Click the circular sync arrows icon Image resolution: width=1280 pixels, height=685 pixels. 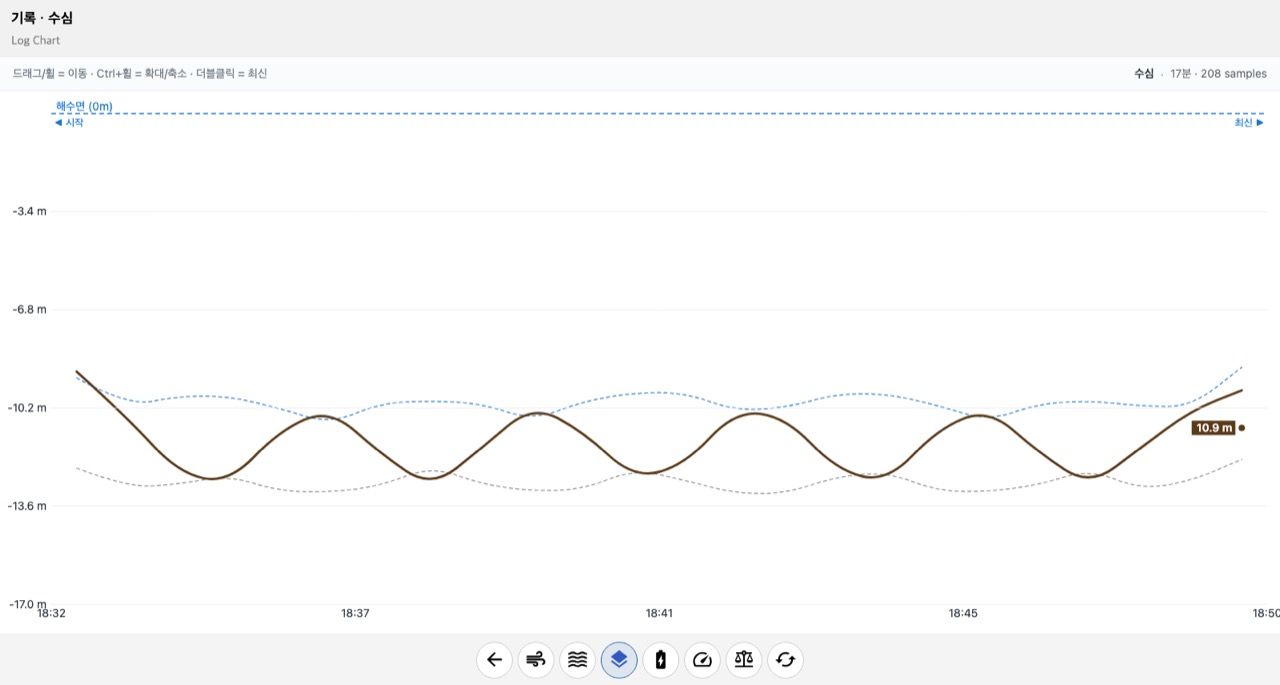tap(785, 660)
